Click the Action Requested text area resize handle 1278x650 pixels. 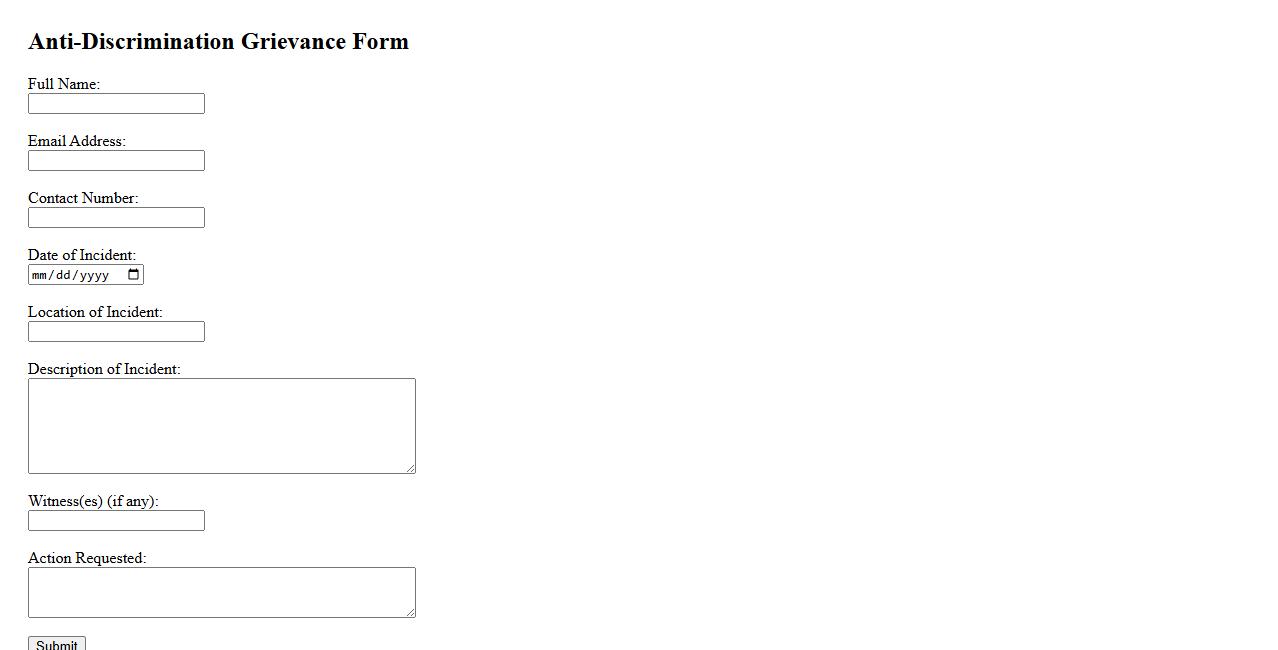(x=410, y=612)
